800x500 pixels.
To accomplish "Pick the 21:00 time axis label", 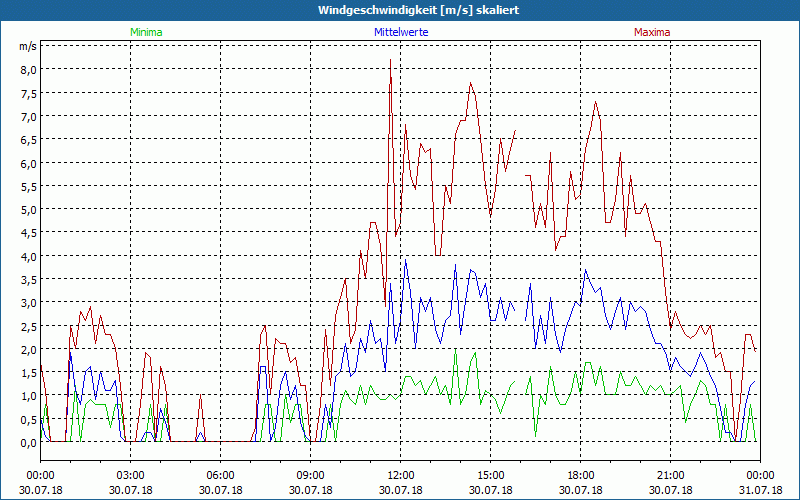I will 670,475.
